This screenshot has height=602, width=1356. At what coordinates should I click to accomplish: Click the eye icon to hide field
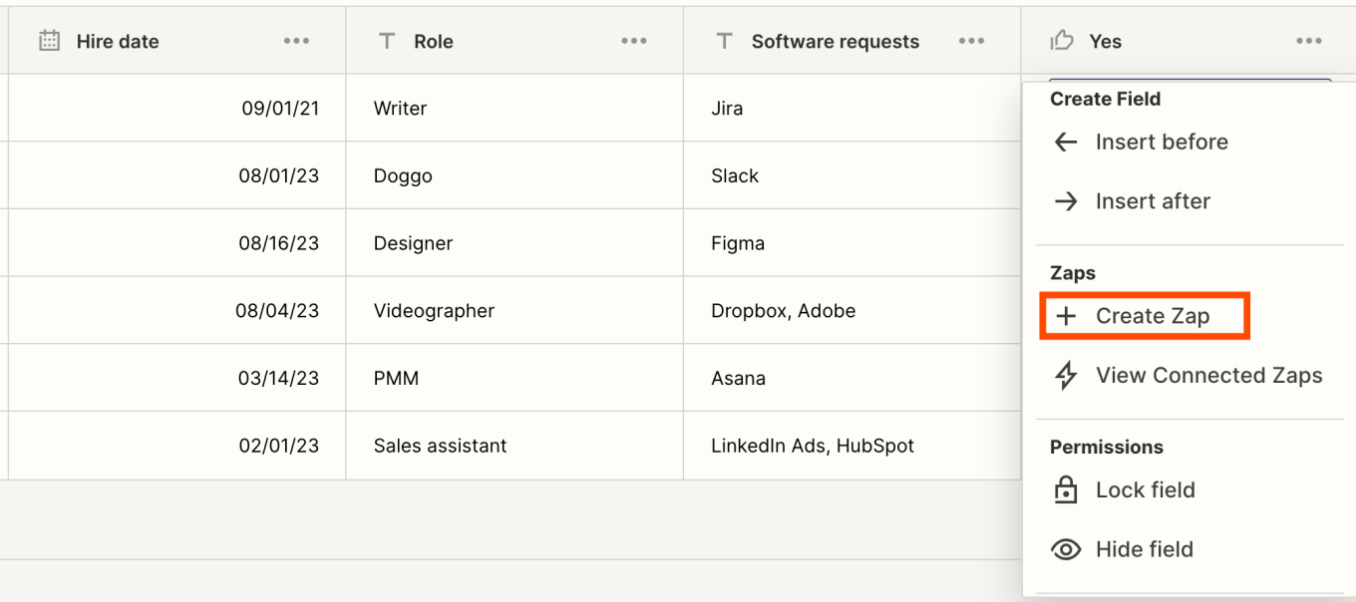coord(1066,549)
